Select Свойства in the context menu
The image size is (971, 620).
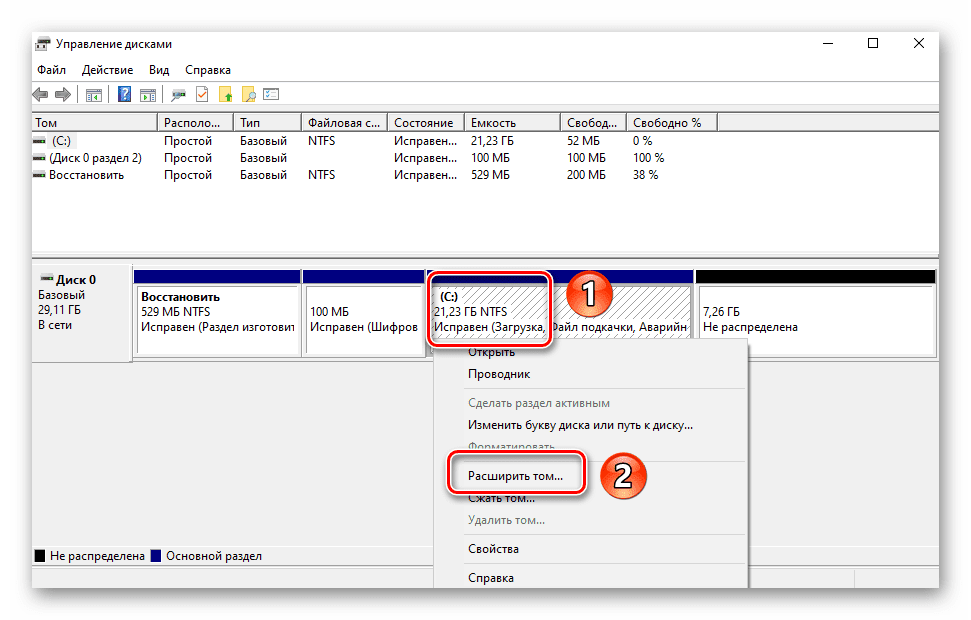(x=494, y=549)
